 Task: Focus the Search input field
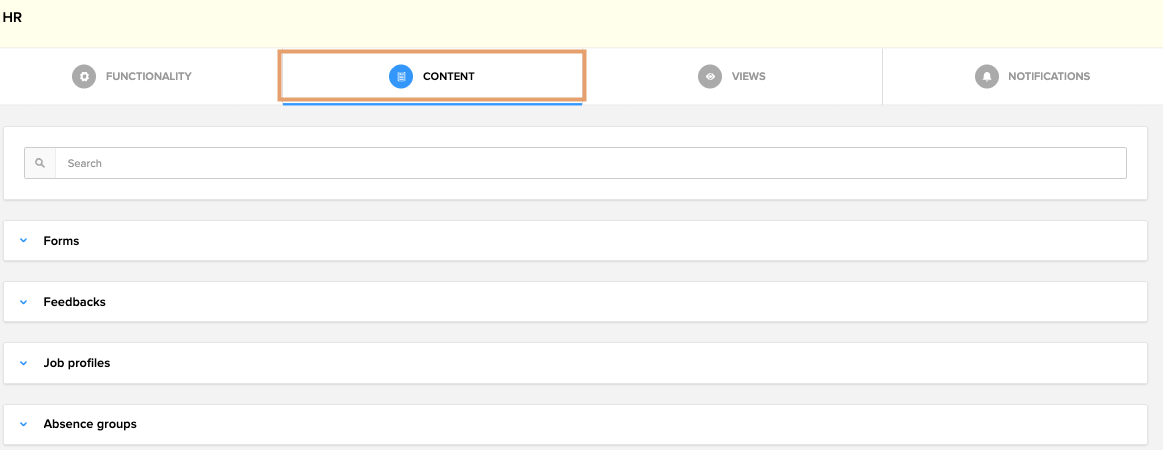click(x=591, y=163)
